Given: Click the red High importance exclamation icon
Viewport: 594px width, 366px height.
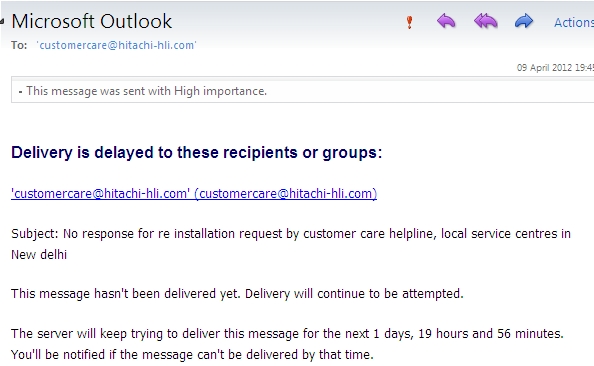Looking at the screenshot, I should [x=409, y=22].
